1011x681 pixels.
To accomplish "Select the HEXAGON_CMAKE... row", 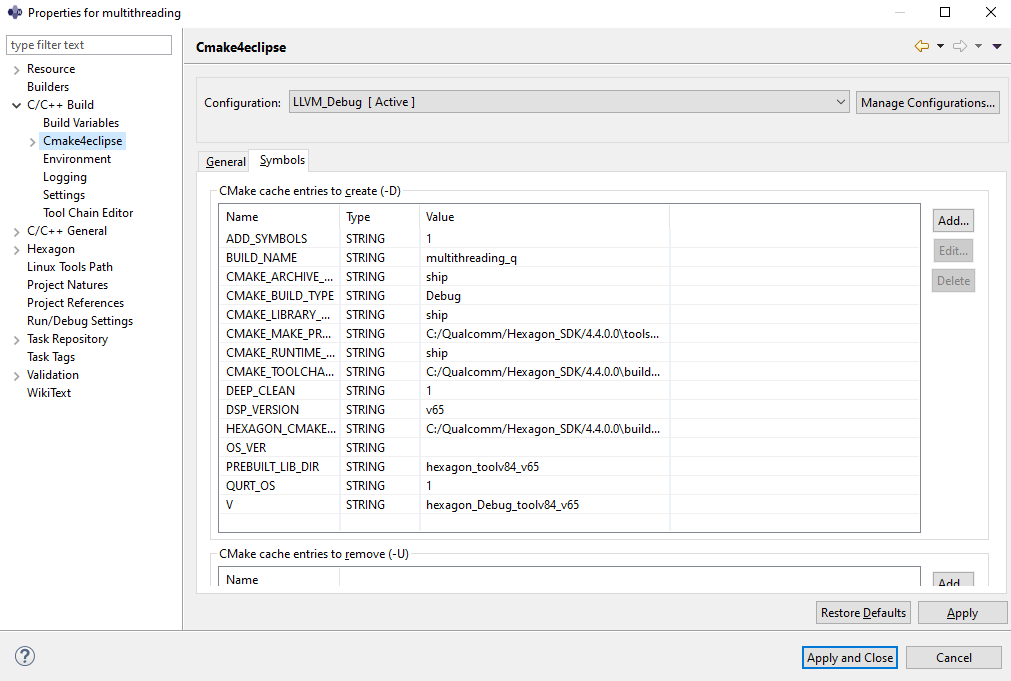I will click(569, 429).
